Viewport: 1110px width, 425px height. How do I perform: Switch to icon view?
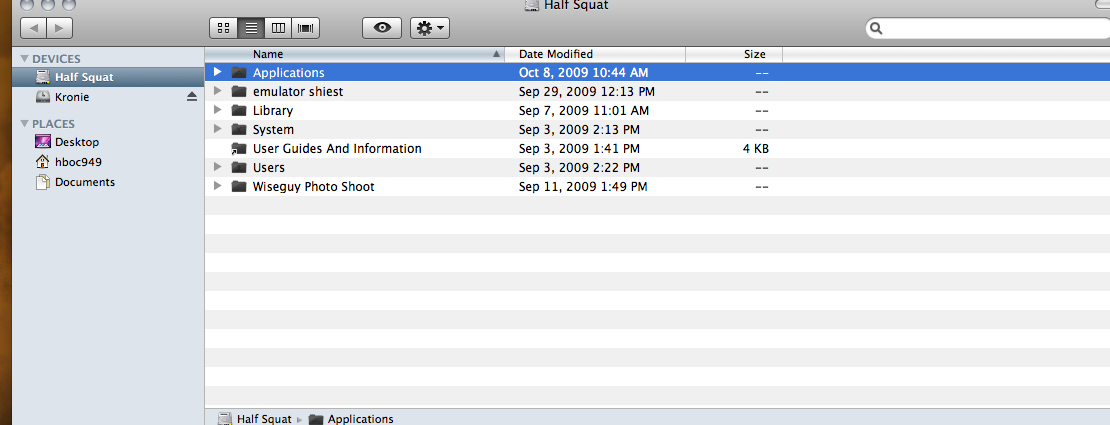click(x=224, y=28)
